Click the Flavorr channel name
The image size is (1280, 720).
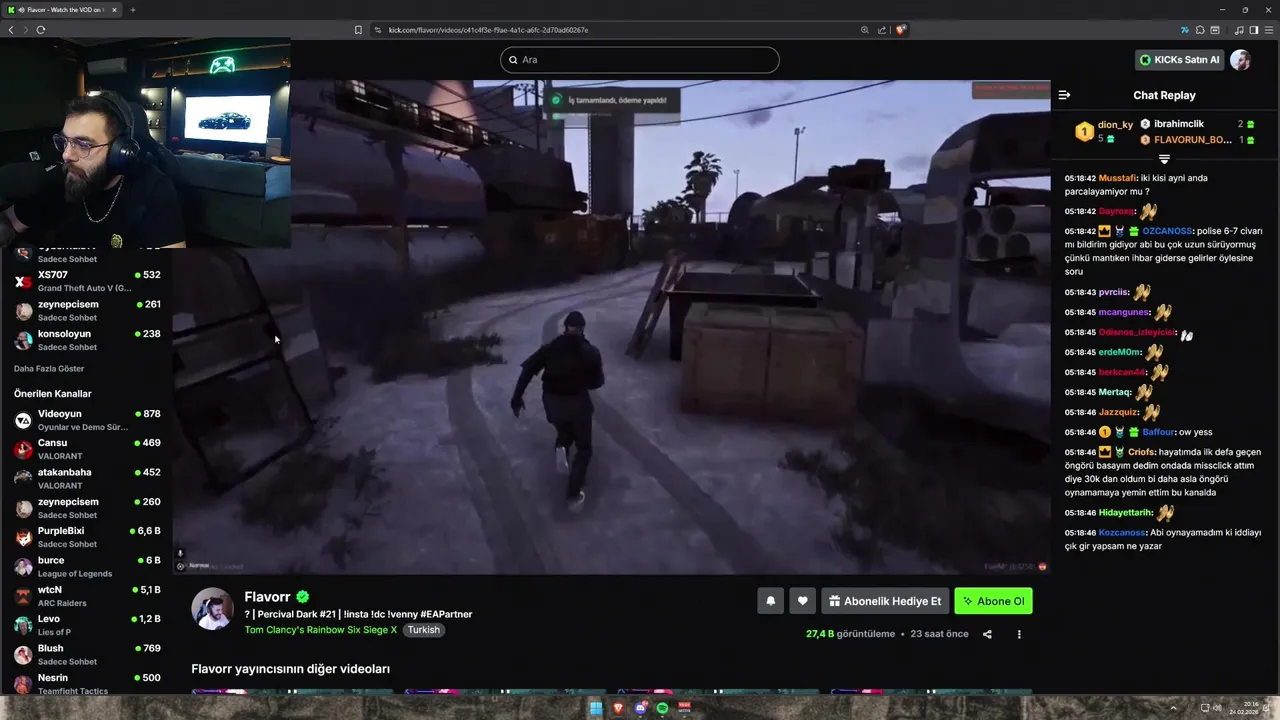tap(267, 597)
